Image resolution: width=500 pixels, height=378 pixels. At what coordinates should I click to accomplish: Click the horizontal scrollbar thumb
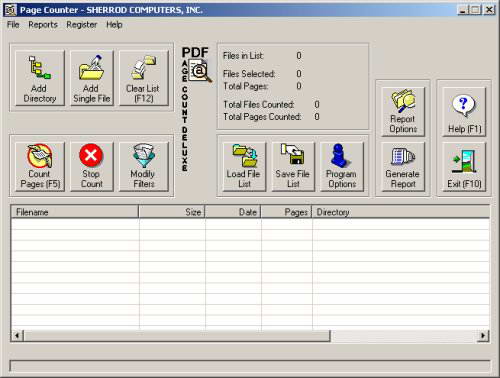tap(177, 336)
